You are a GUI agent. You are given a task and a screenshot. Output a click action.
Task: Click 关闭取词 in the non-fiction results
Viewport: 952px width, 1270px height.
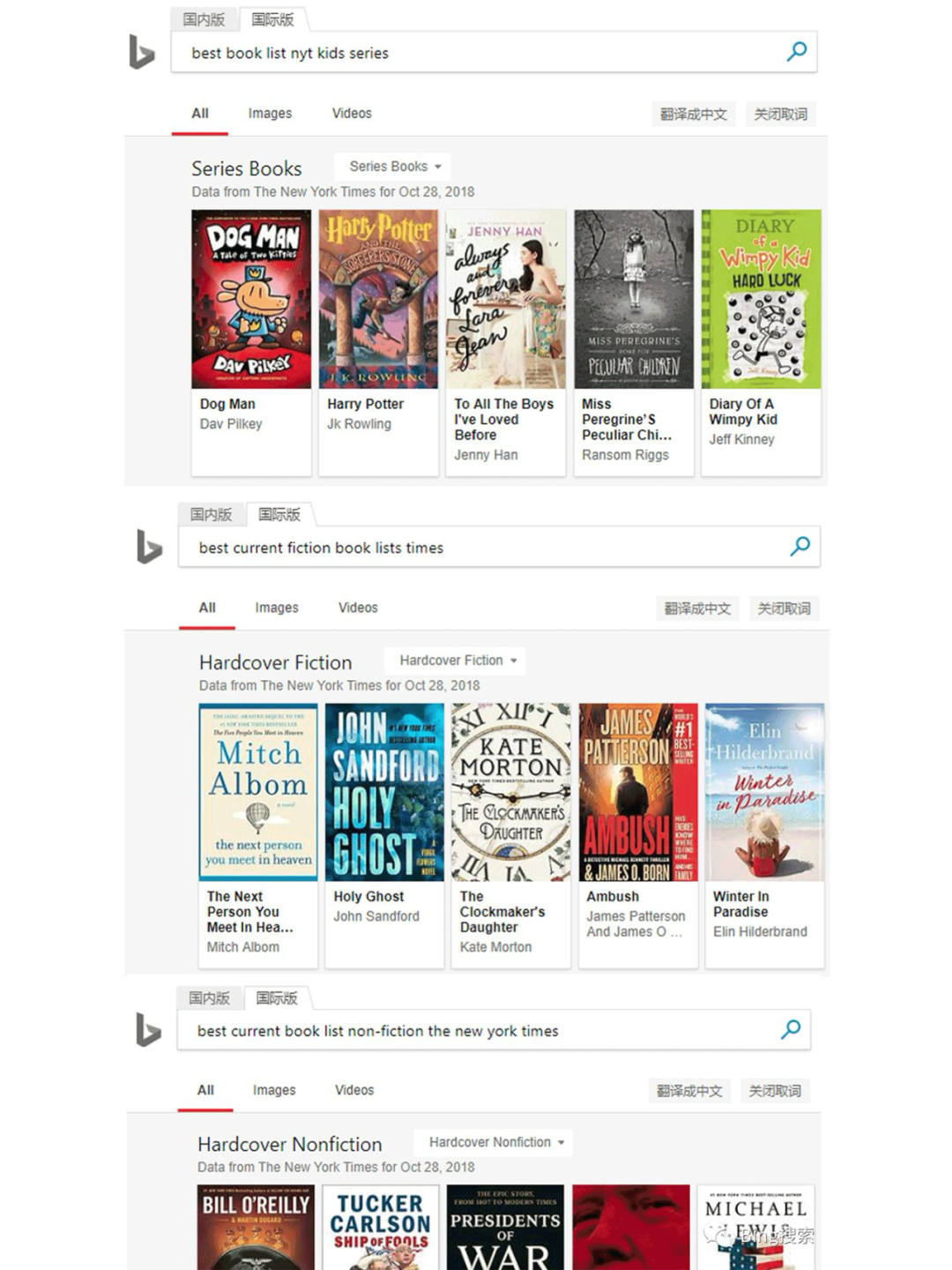776,1091
